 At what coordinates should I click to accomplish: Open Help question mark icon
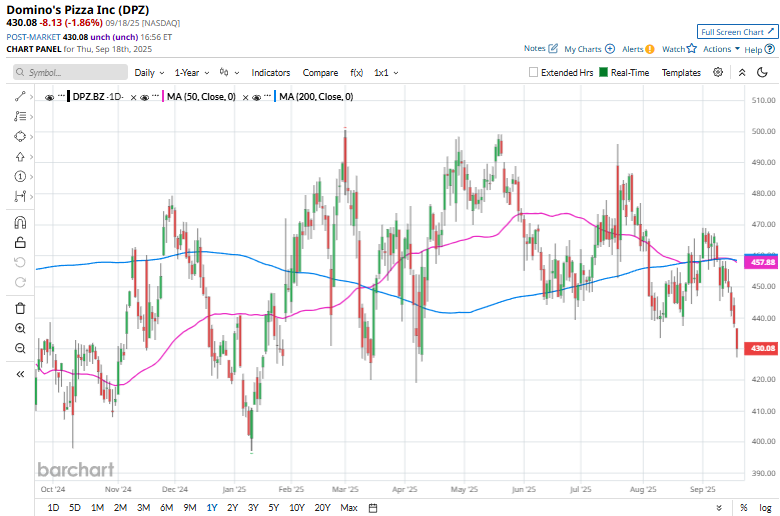pos(770,49)
